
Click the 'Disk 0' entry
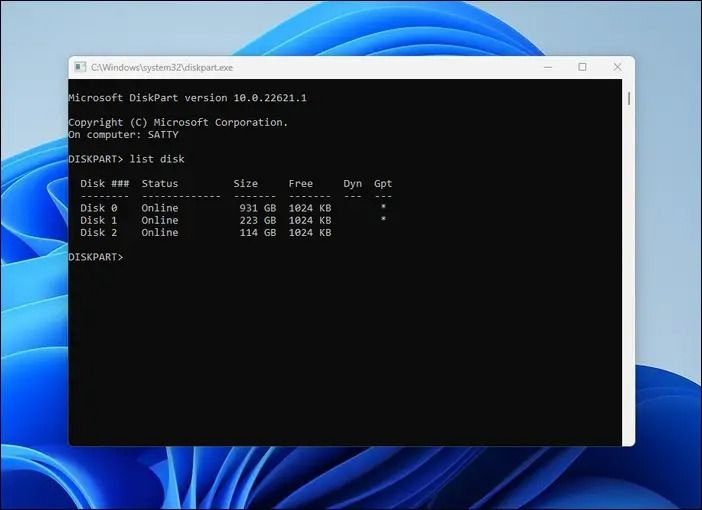(x=98, y=208)
